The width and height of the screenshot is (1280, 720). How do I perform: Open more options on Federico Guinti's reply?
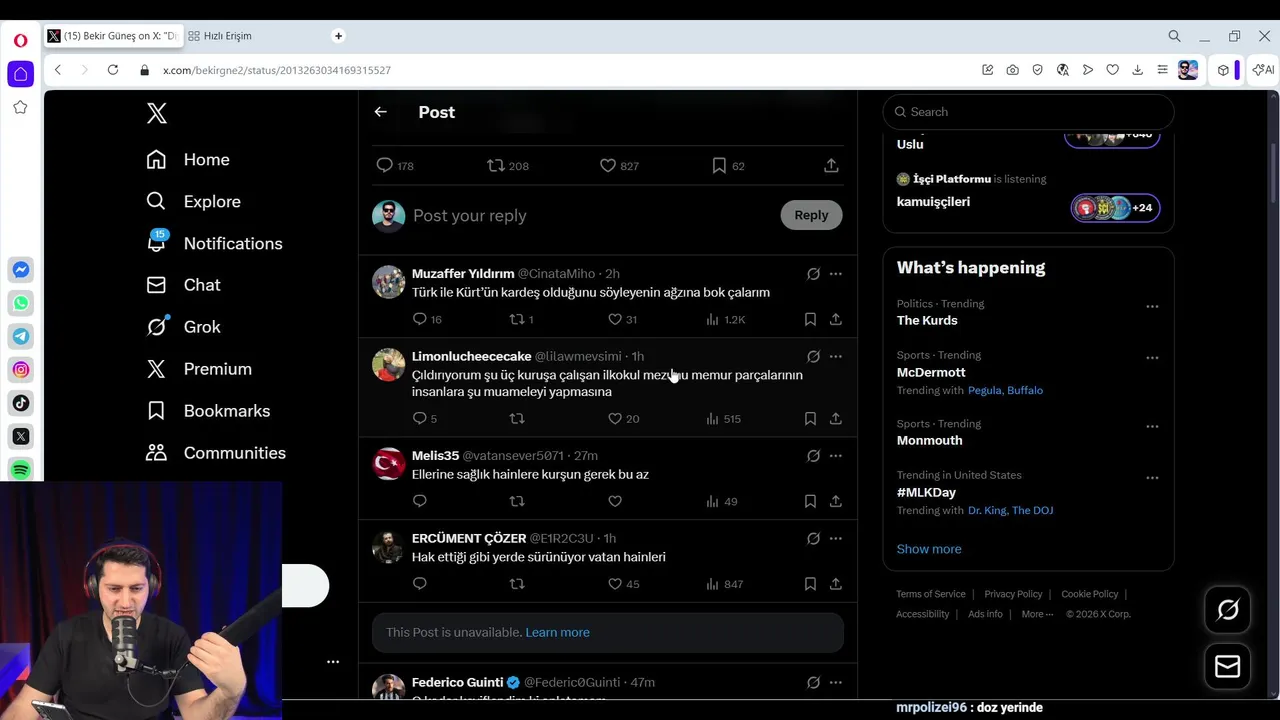[x=836, y=683]
